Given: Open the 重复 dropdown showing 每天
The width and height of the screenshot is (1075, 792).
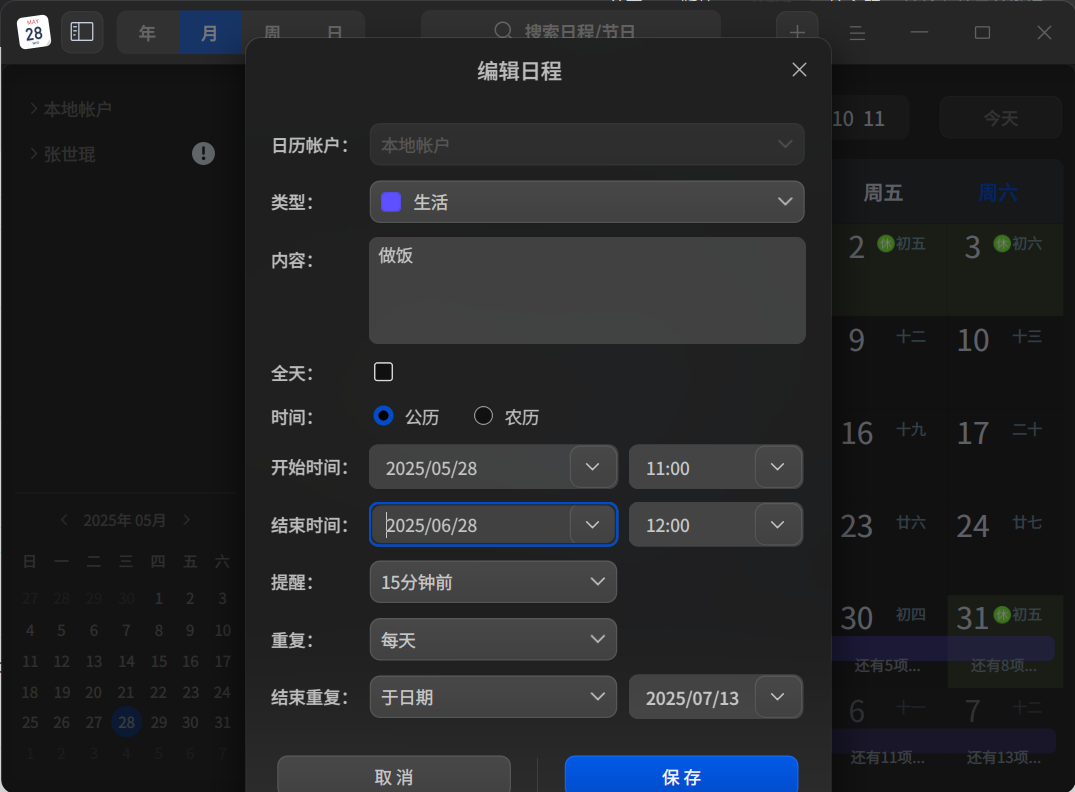Looking at the screenshot, I should click(493, 639).
